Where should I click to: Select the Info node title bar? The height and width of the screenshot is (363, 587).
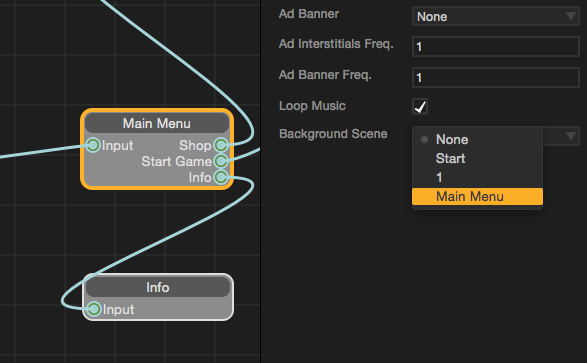point(158,287)
